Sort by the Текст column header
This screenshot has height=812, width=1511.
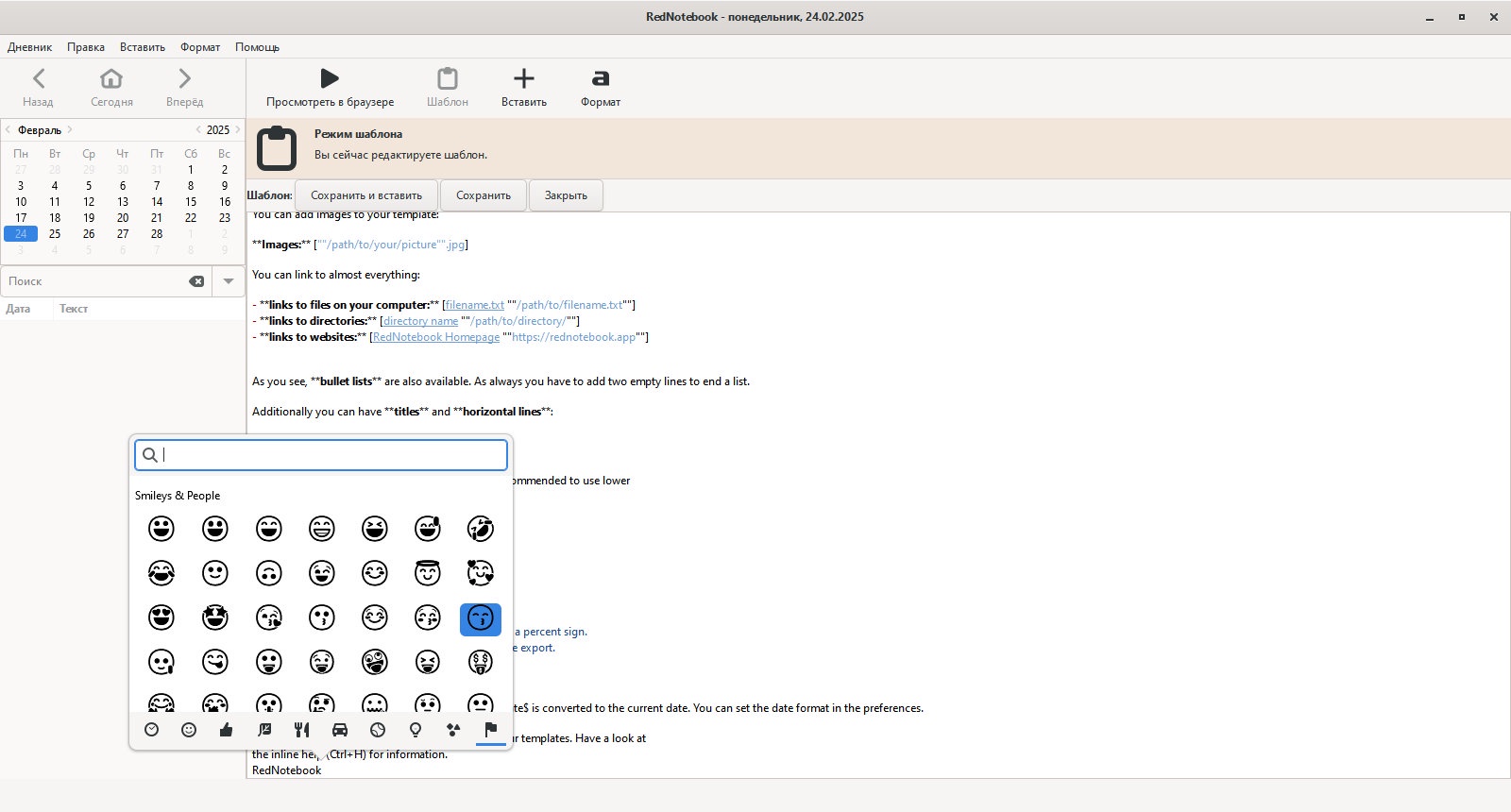[x=74, y=309]
